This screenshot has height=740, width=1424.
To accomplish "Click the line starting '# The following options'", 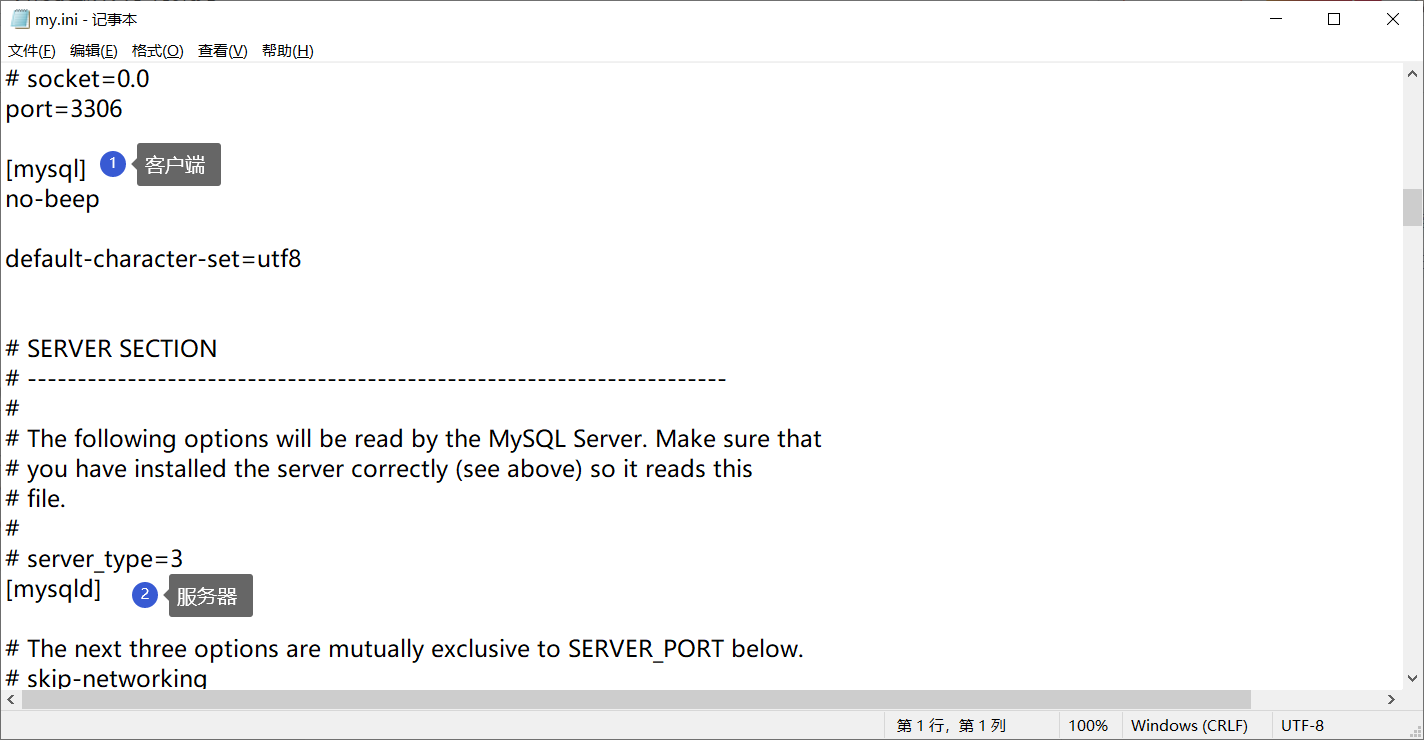I will pyautogui.click(x=413, y=439).
